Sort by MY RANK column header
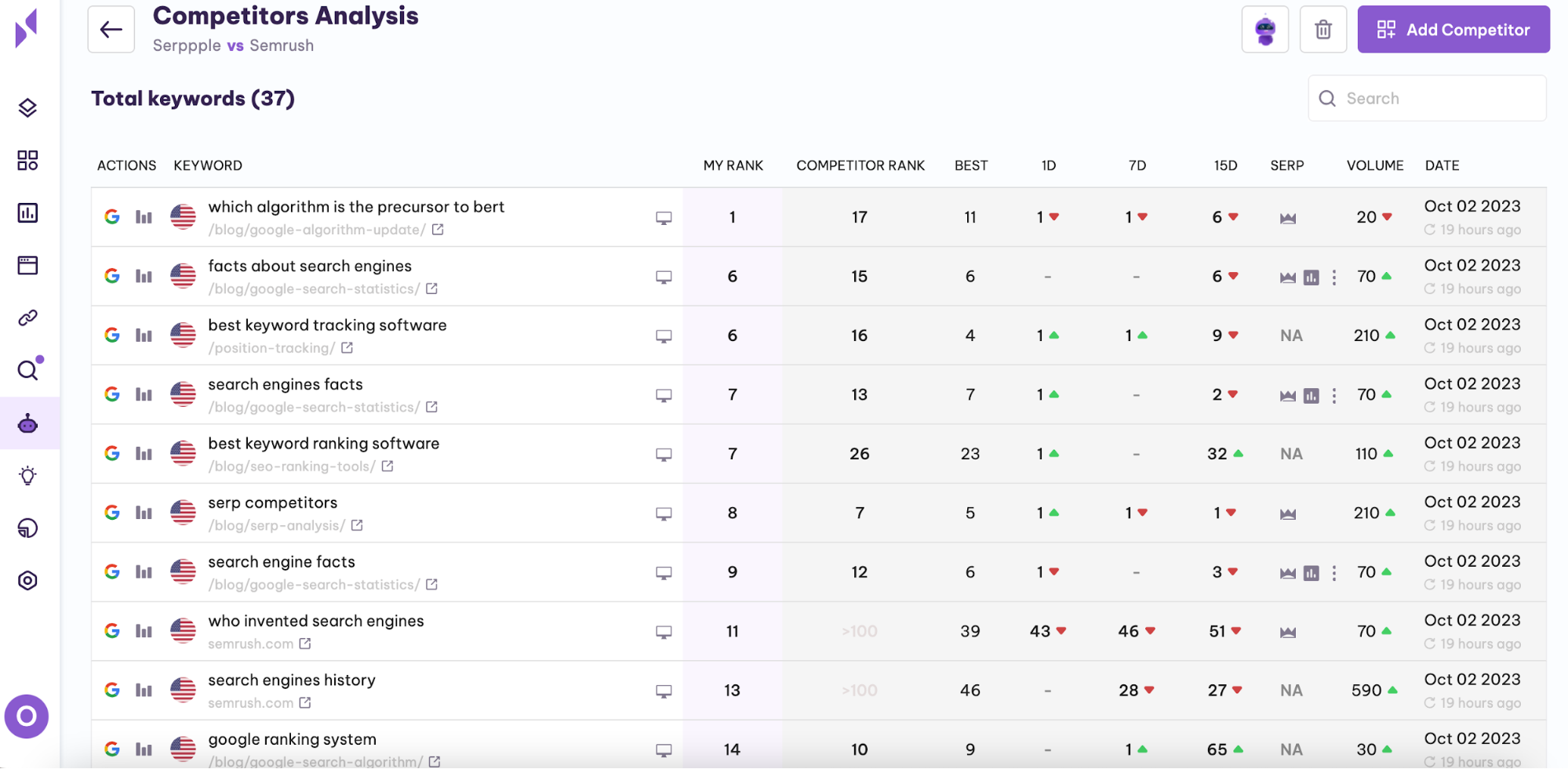Image resolution: width=1568 pixels, height=769 pixels. (x=733, y=165)
